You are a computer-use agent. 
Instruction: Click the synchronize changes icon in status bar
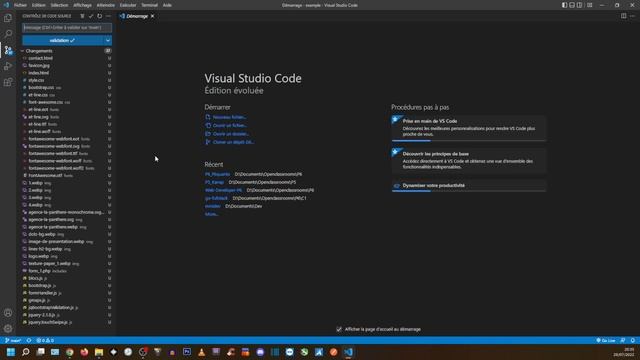[29, 340]
